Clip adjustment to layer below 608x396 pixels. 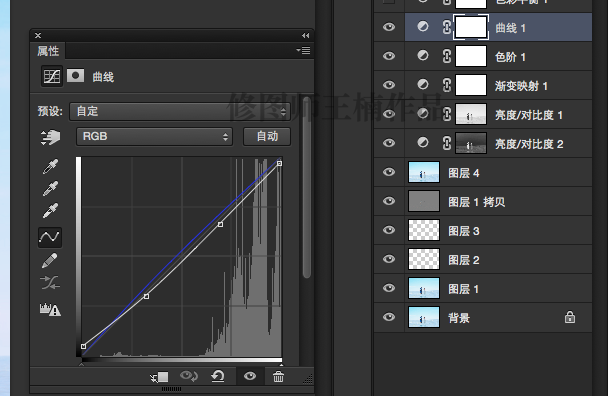click(x=159, y=377)
